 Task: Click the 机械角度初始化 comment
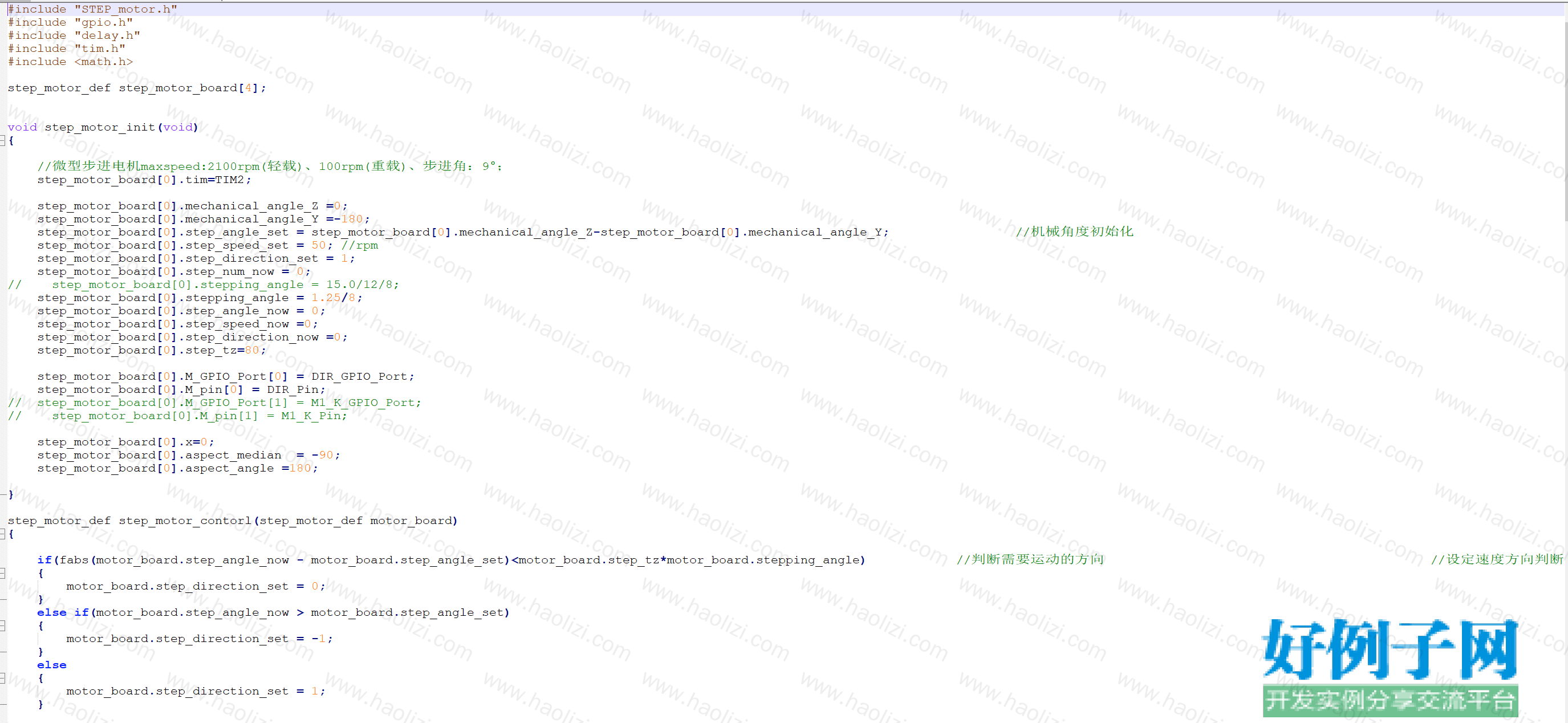(1074, 232)
